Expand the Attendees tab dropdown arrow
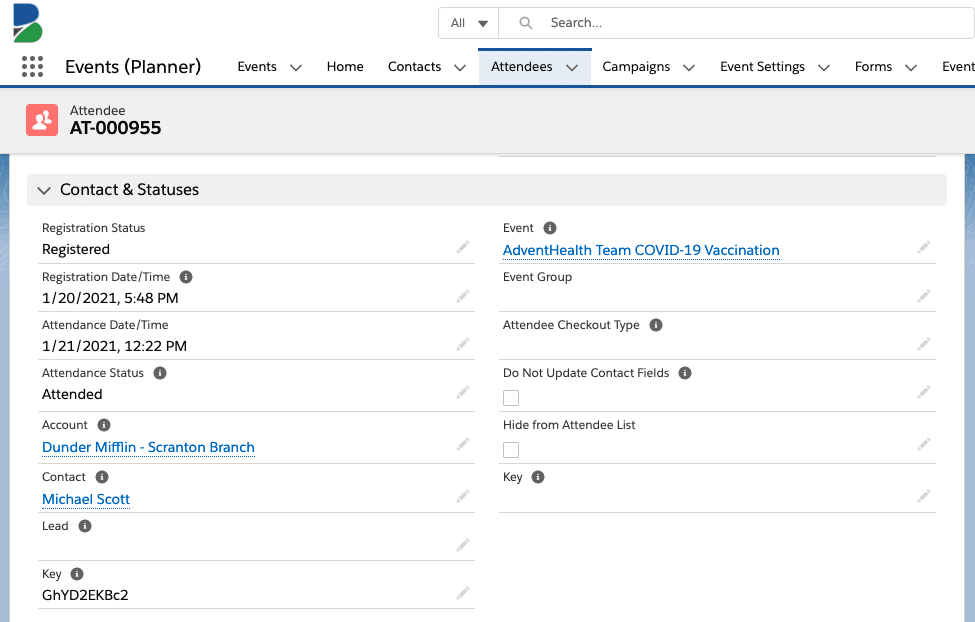This screenshot has height=622, width=975. pos(572,67)
